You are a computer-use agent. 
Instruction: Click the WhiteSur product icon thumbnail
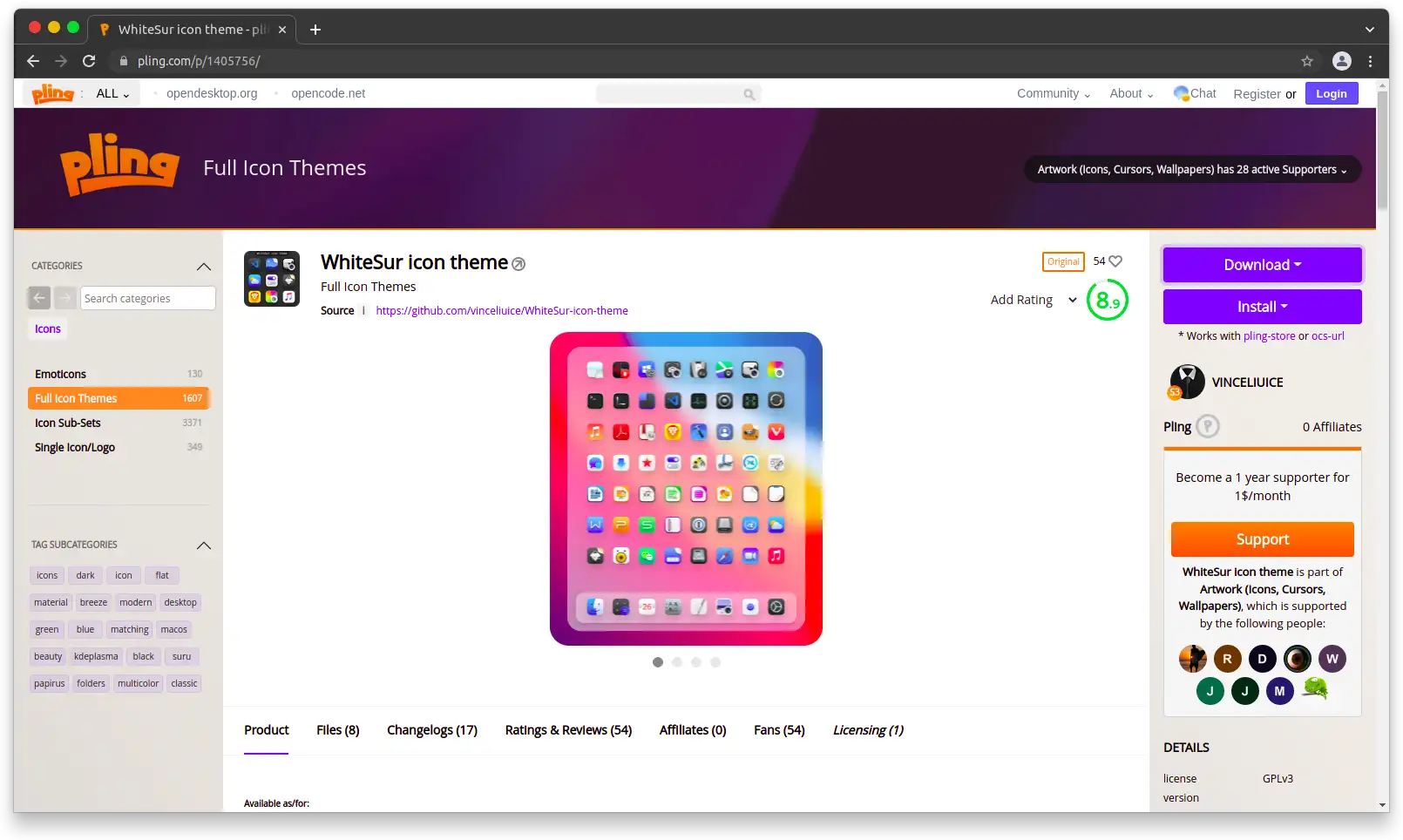pos(272,279)
